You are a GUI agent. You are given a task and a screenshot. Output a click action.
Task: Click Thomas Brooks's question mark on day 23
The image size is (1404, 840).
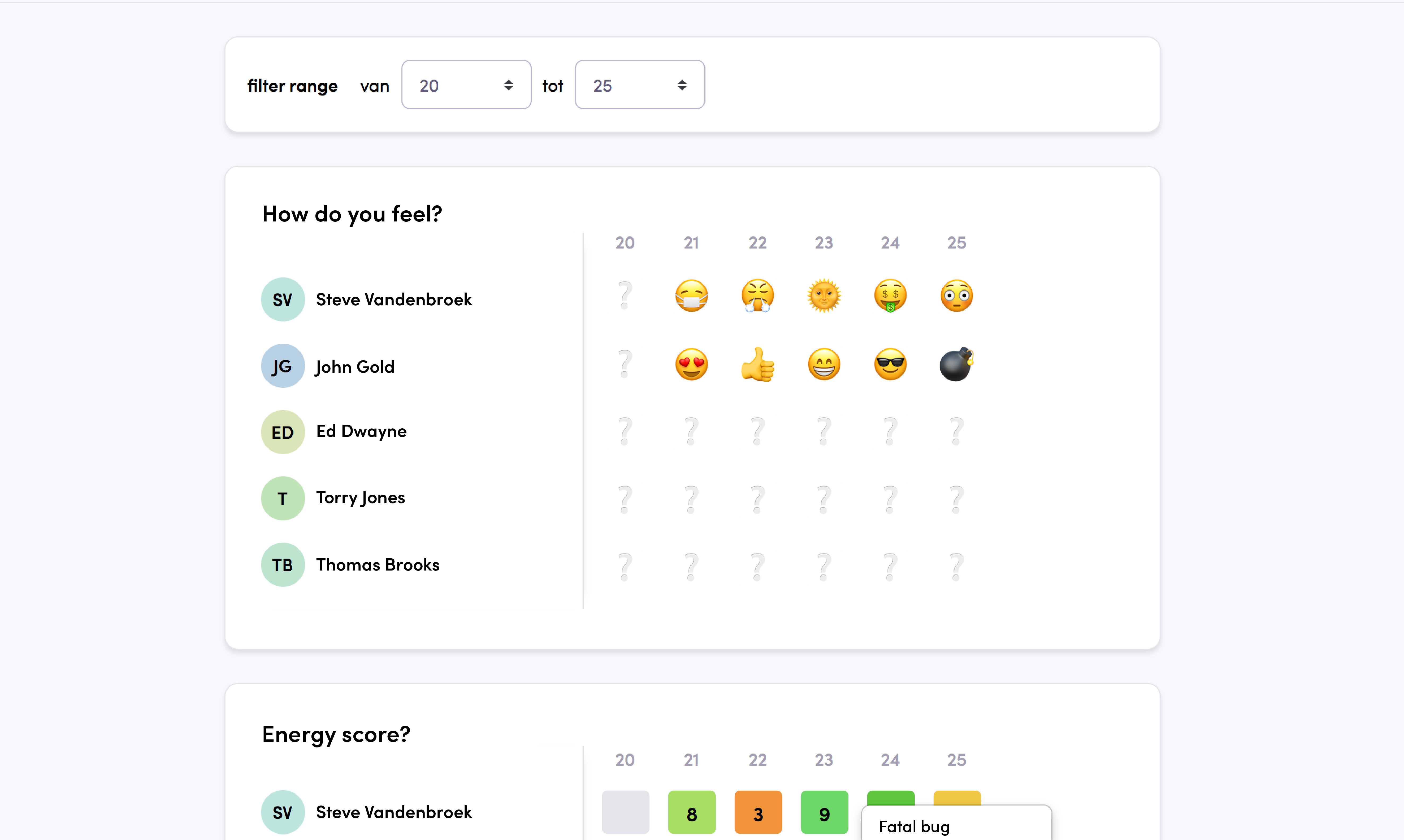coord(824,567)
